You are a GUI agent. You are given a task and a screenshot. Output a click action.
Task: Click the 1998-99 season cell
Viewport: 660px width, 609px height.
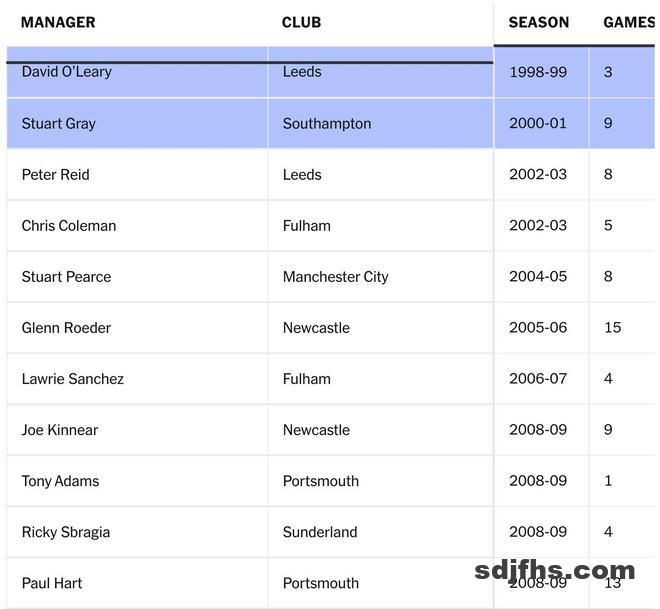538,72
